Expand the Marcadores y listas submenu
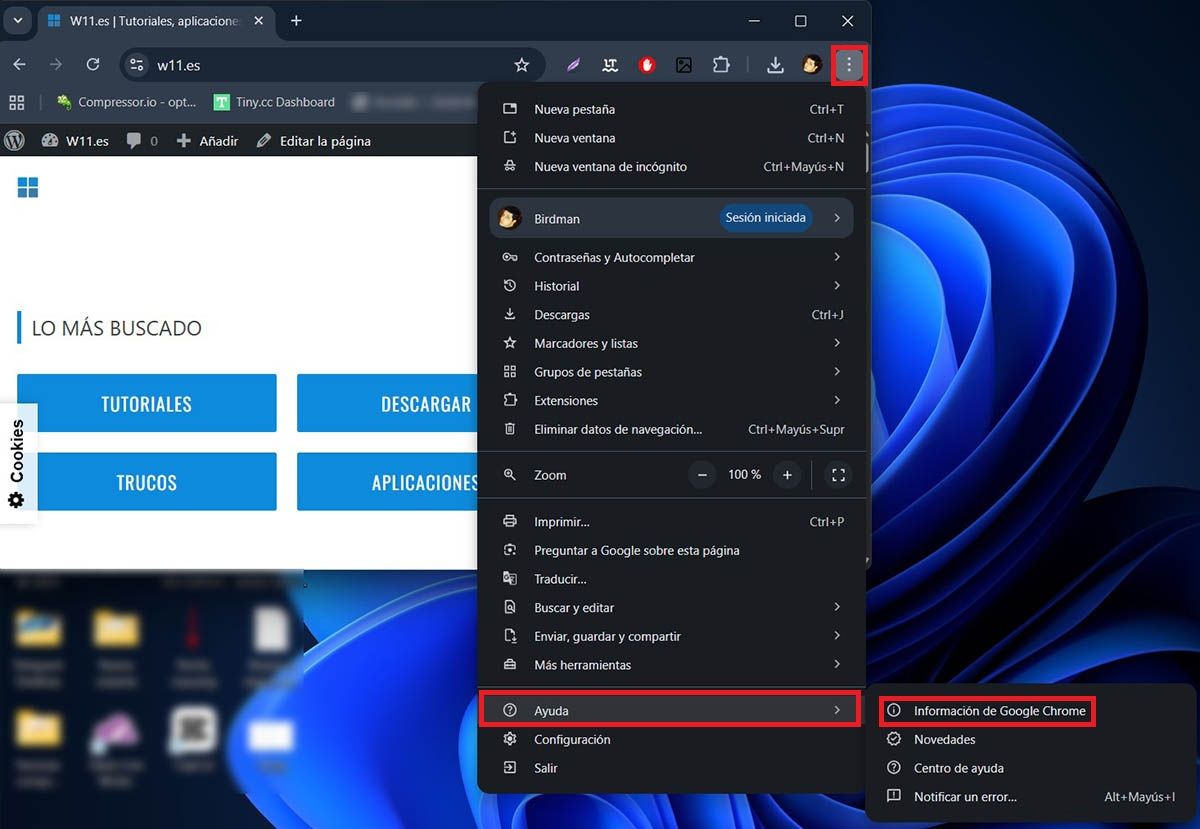The height and width of the screenshot is (829, 1200). tap(669, 343)
